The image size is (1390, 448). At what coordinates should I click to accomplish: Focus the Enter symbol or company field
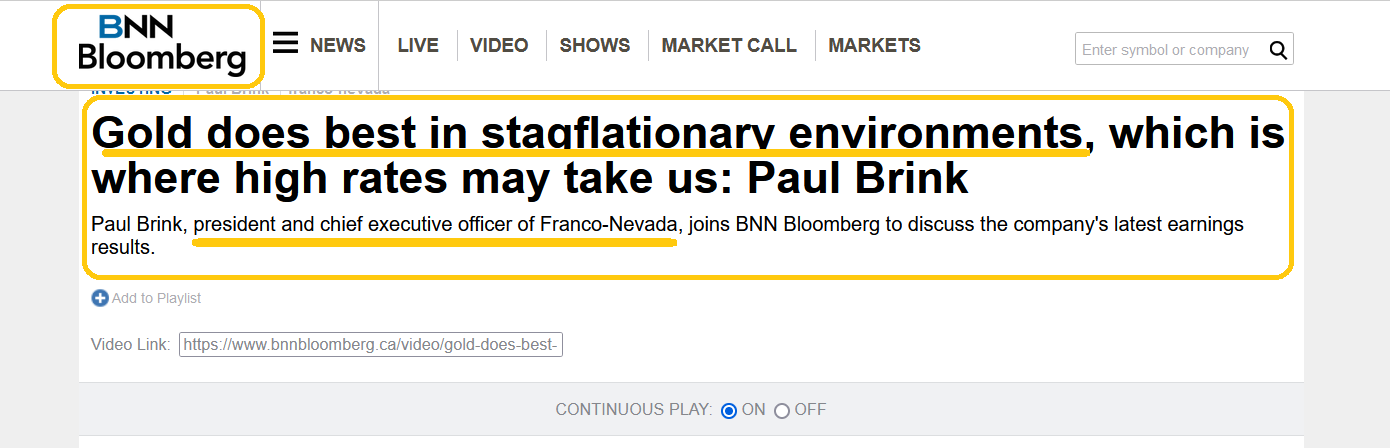click(x=1166, y=49)
